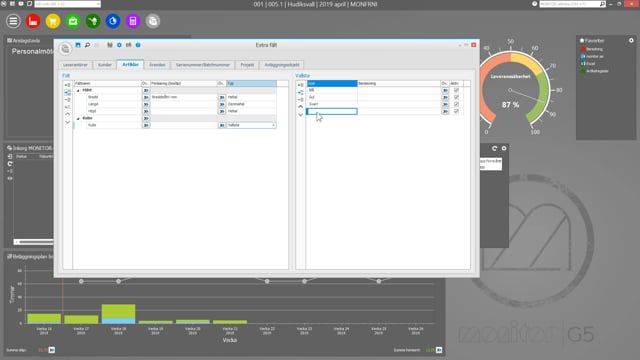Click the magnifier search icon in Extra fält
The width and height of the screenshot is (640, 360).
[x=87, y=45]
